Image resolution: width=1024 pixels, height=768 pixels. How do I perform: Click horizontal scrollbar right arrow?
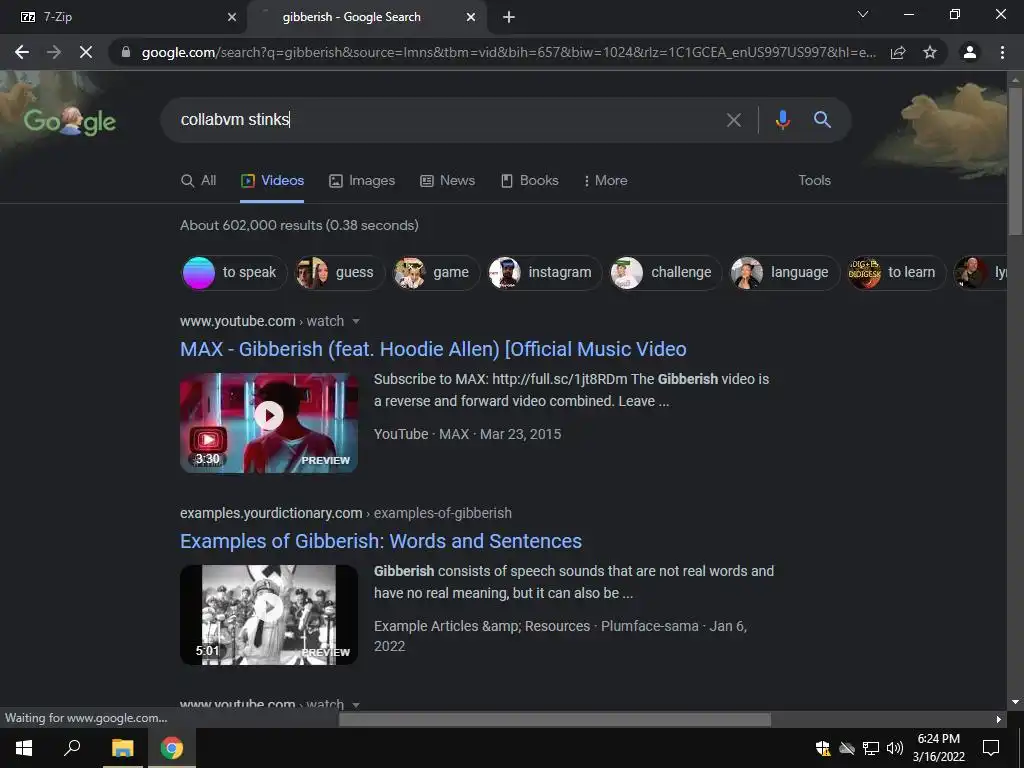point(999,720)
